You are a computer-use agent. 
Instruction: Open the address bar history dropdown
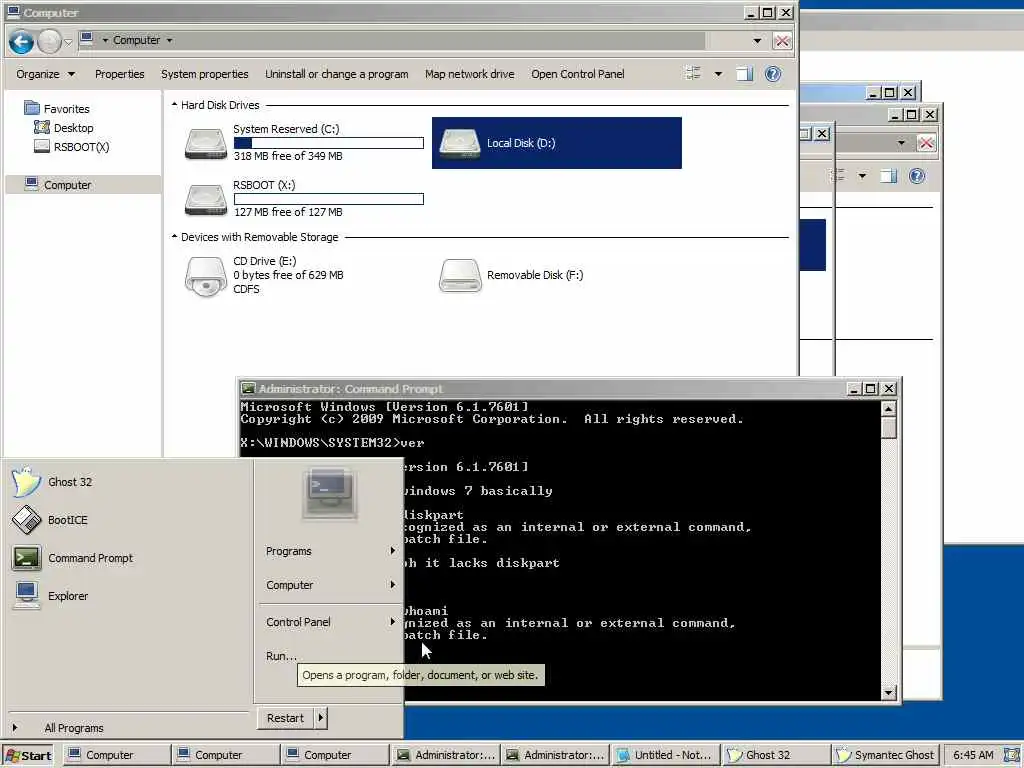[757, 40]
